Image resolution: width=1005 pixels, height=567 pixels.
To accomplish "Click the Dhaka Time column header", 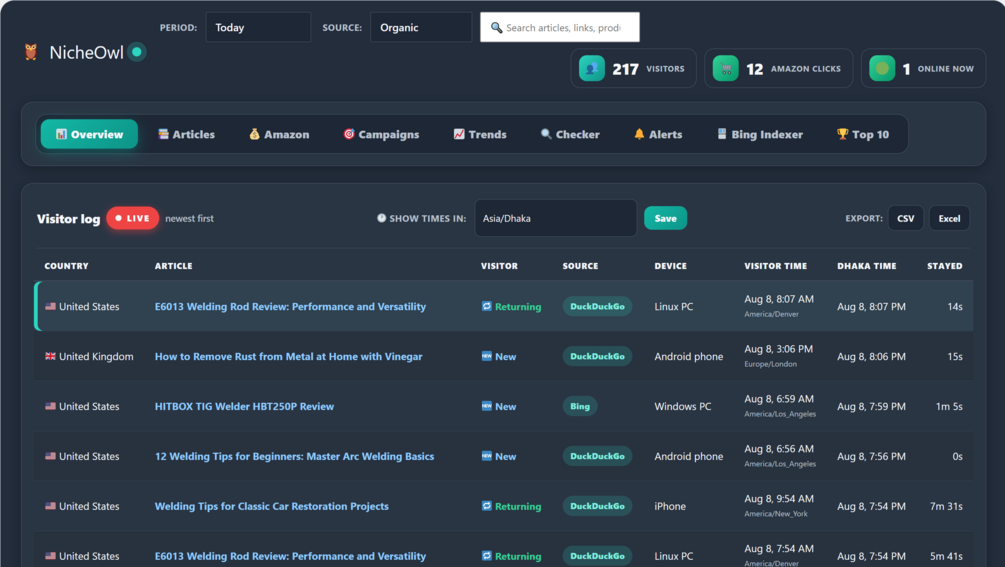I will [x=867, y=266].
